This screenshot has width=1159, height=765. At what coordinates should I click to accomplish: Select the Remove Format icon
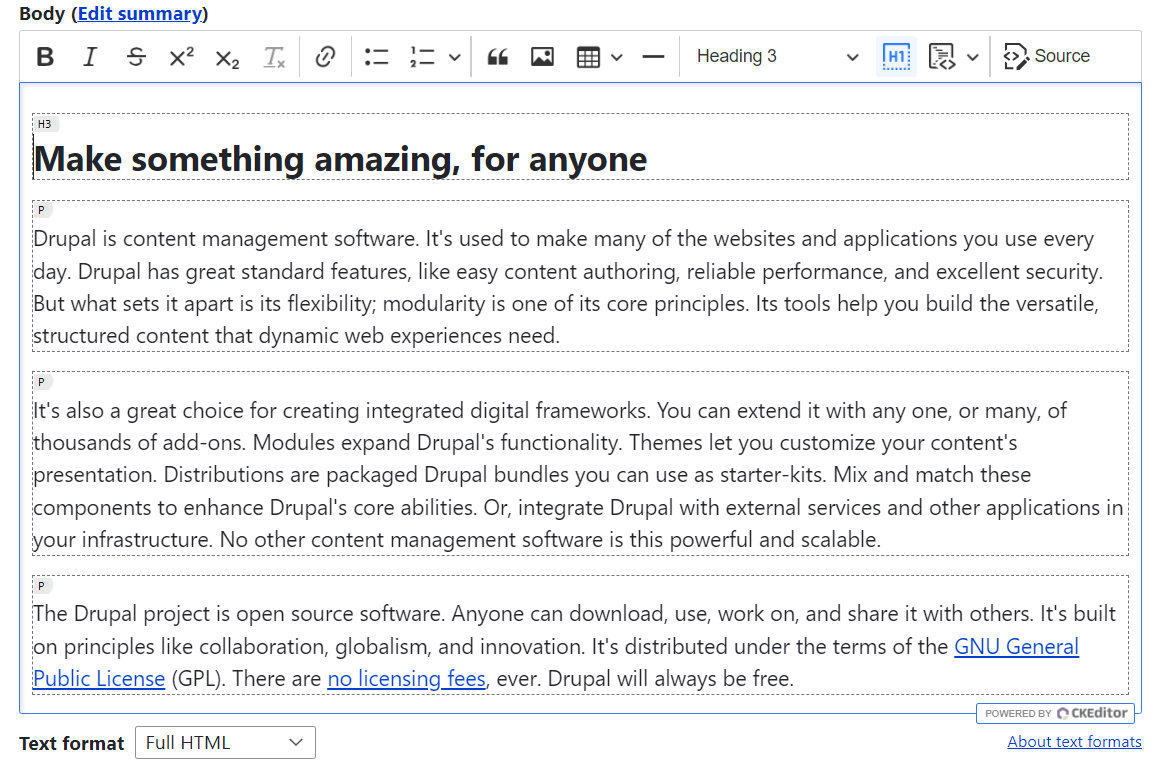tap(274, 56)
